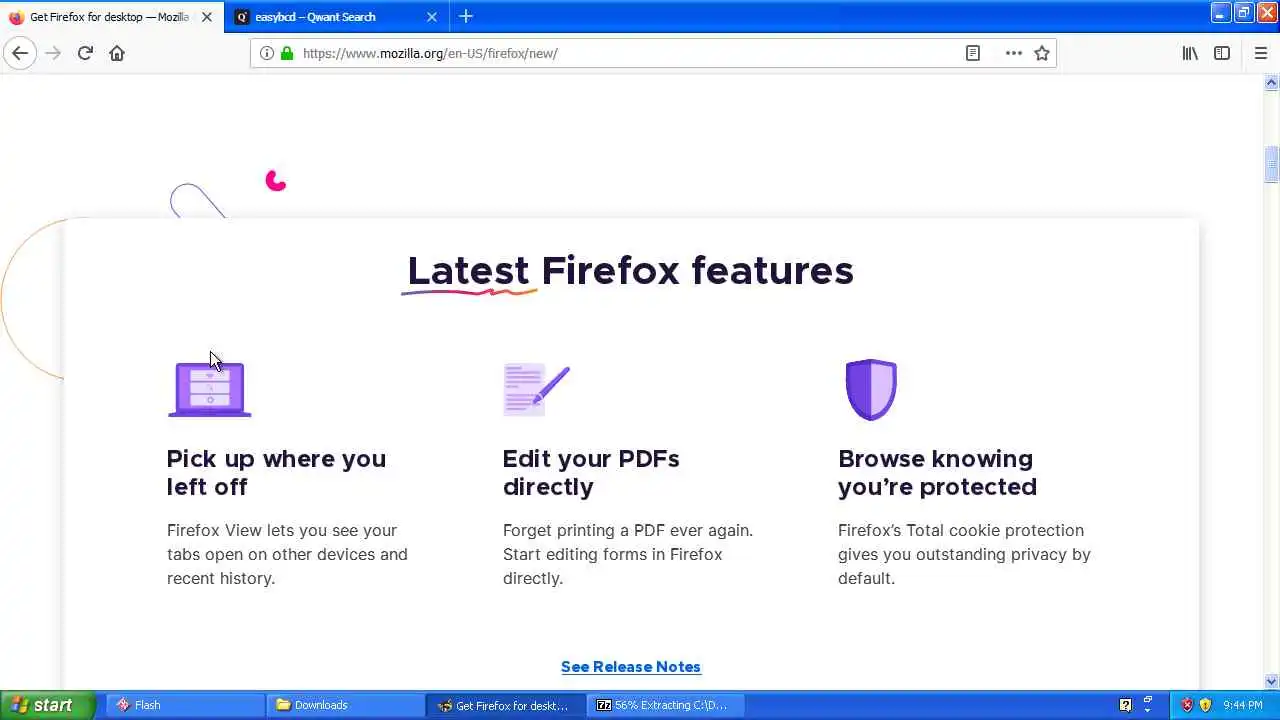The width and height of the screenshot is (1280, 720).
Task: Open the page actions three-dots menu
Action: (1014, 53)
